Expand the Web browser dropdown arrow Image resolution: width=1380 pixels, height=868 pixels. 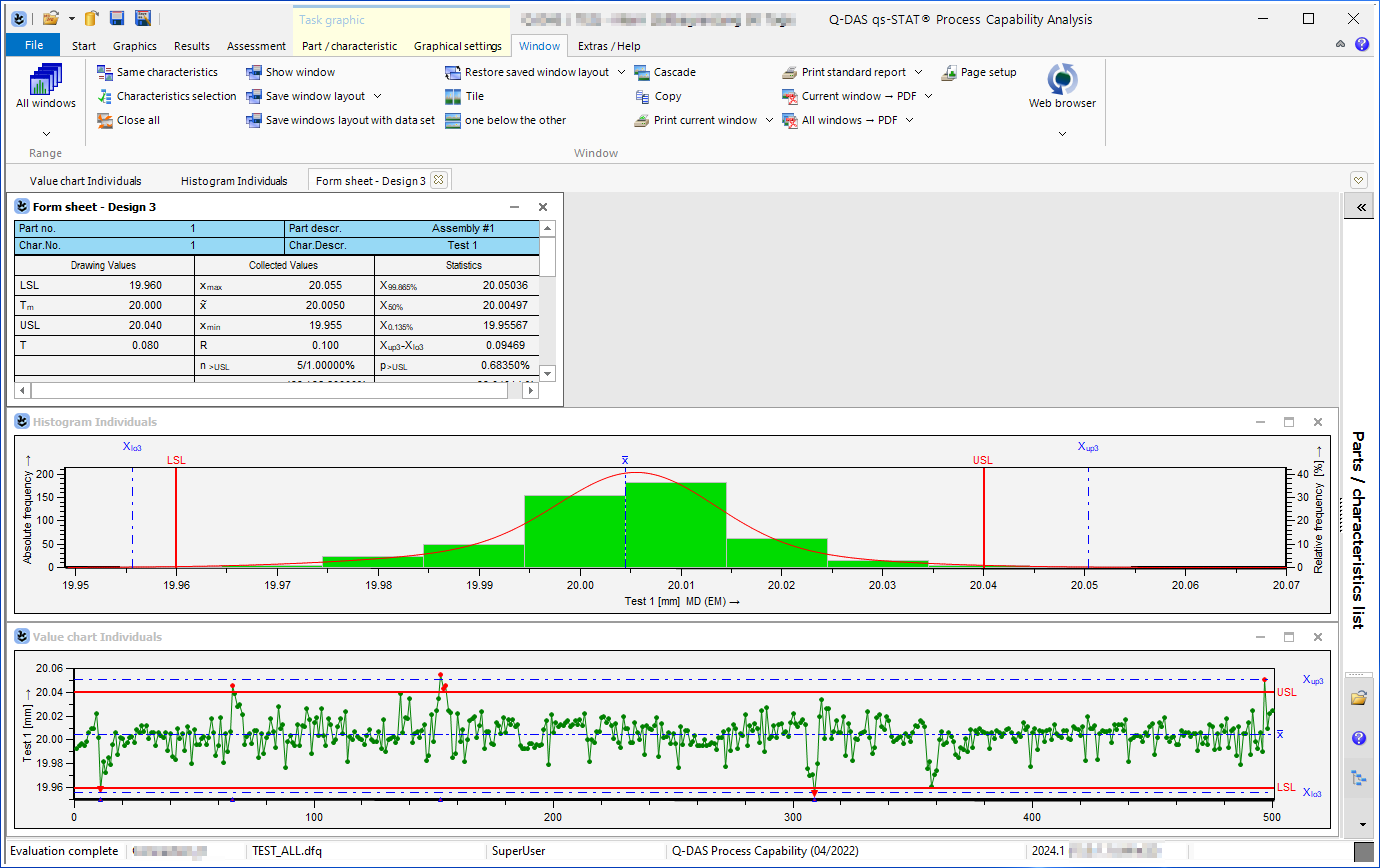[x=1062, y=133]
